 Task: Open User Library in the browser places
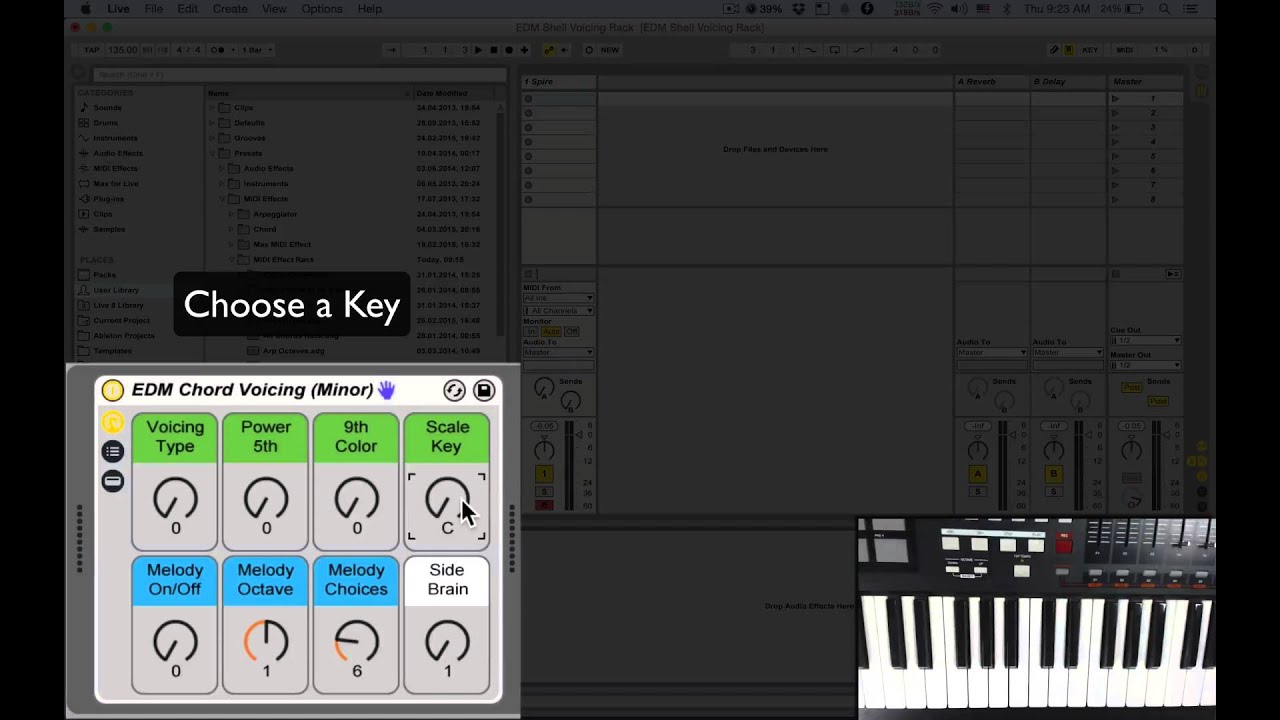(x=116, y=290)
